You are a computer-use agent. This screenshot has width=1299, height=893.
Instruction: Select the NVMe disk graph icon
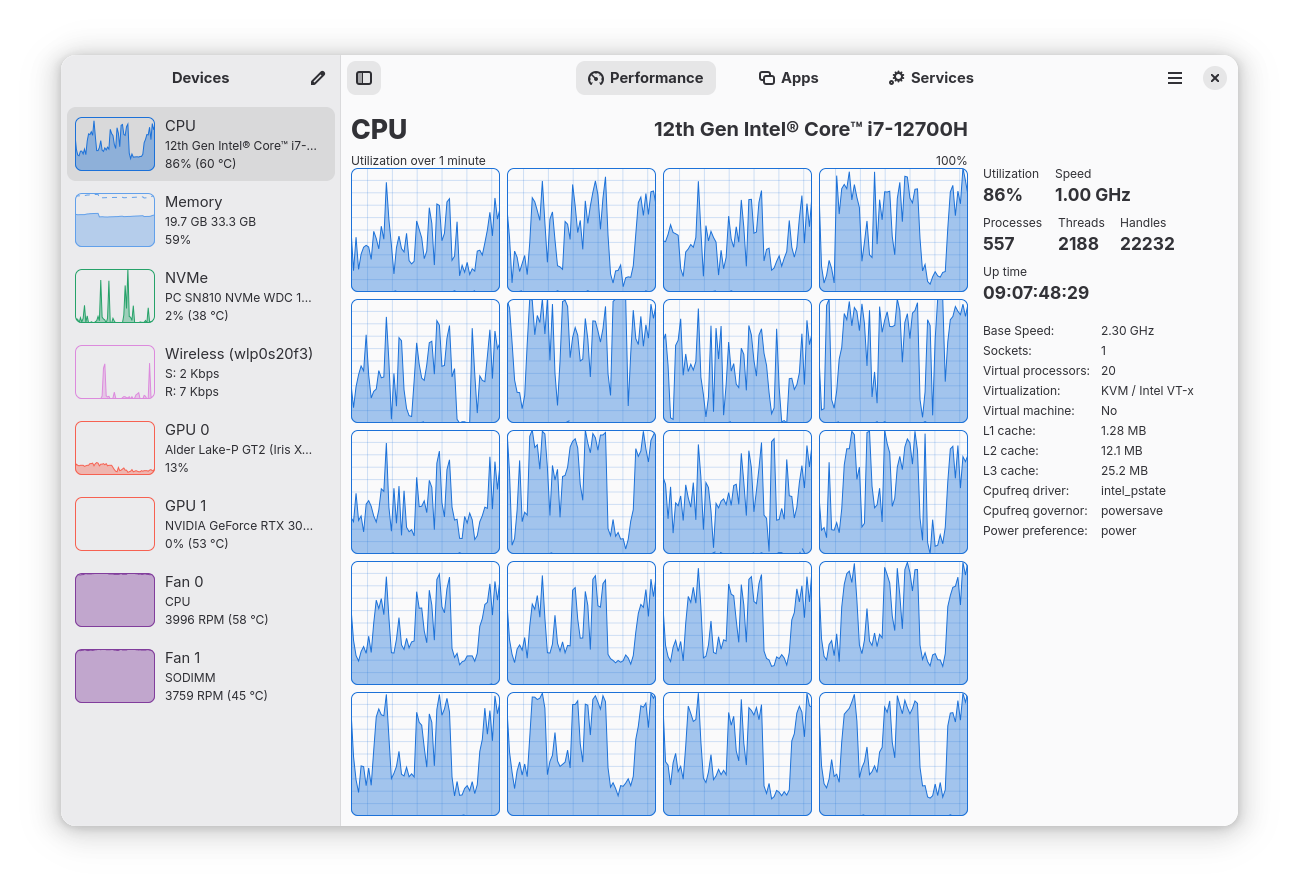coord(115,296)
